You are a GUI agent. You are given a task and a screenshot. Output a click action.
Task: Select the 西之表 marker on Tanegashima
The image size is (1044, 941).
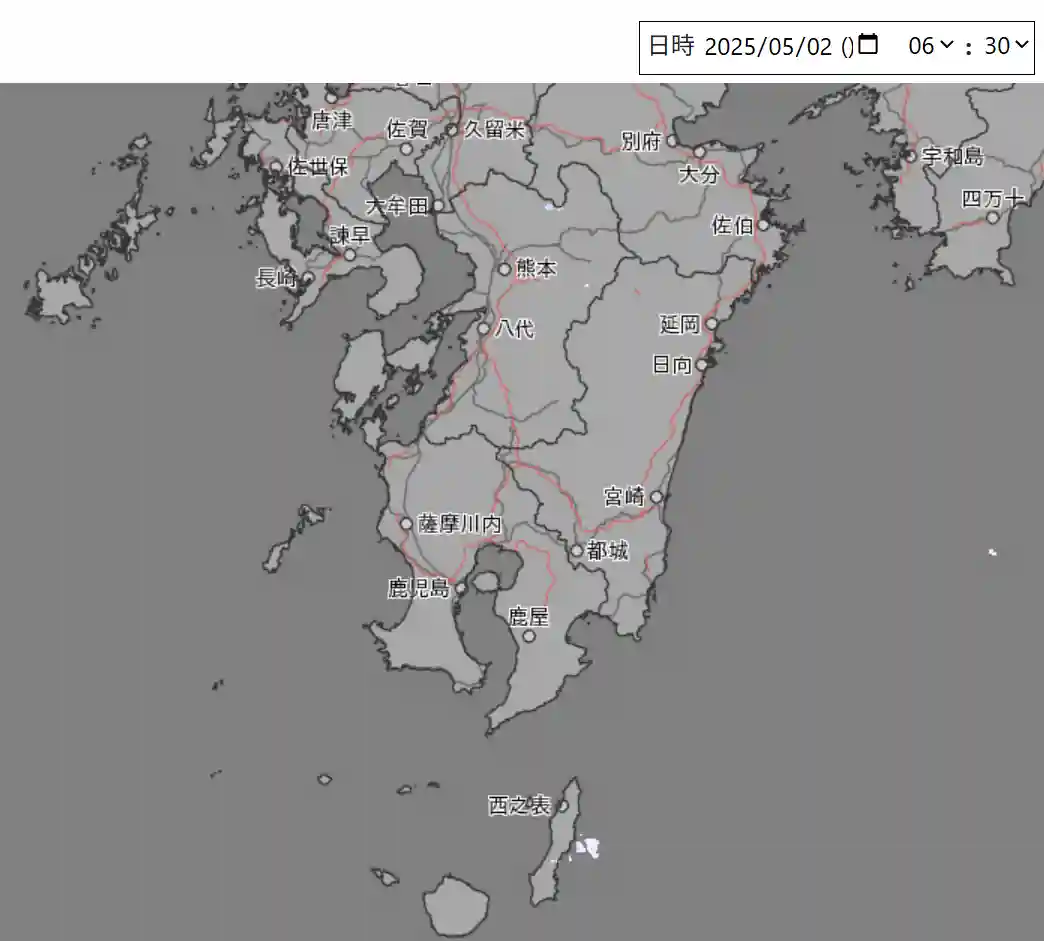coord(562,805)
